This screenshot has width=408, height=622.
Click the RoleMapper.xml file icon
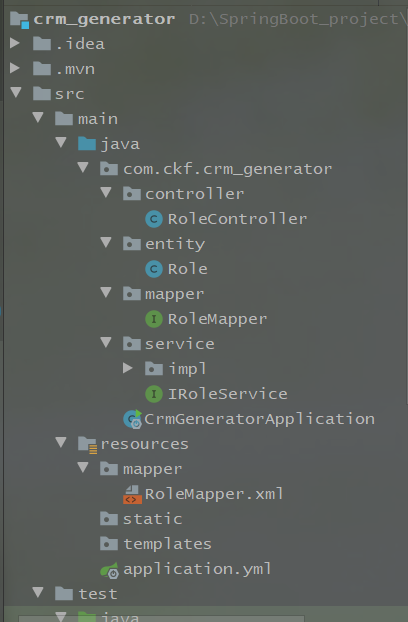click(132, 494)
